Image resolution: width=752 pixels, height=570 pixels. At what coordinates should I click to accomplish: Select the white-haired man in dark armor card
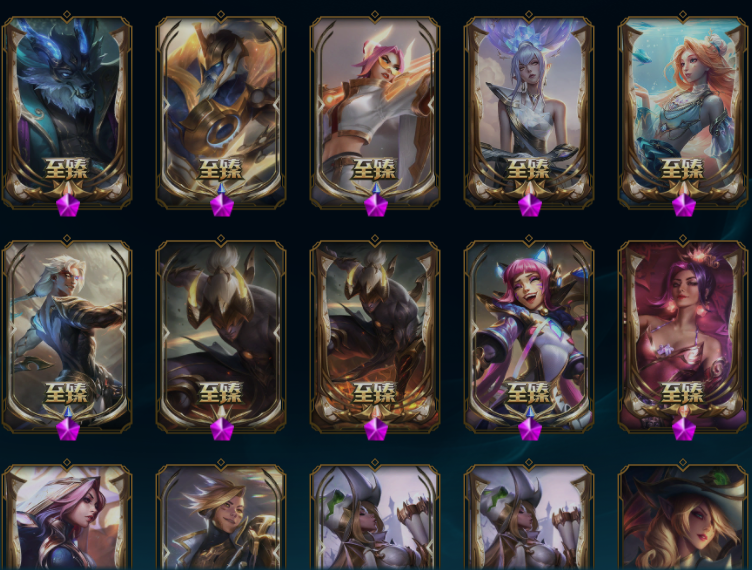tap(67, 334)
